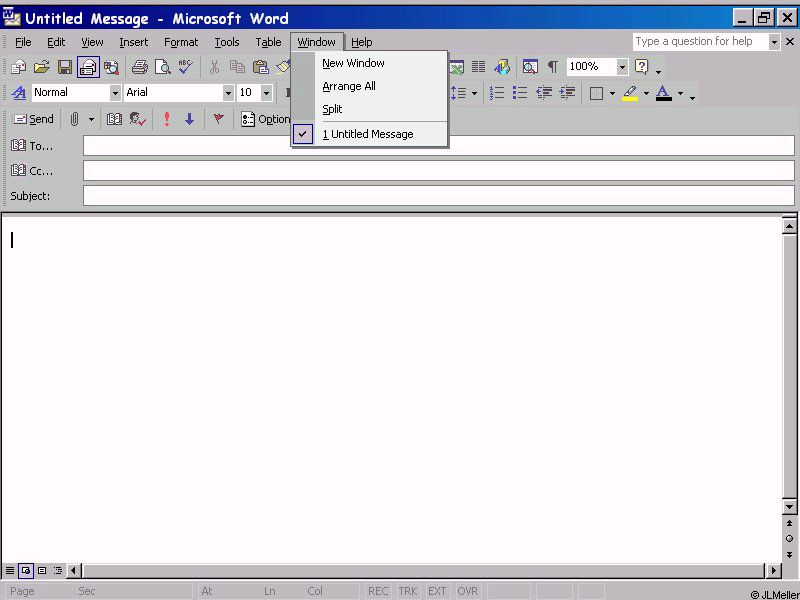Screen dimensions: 800x600
Task: Expand the Font Color dropdown arrow
Action: (680, 93)
